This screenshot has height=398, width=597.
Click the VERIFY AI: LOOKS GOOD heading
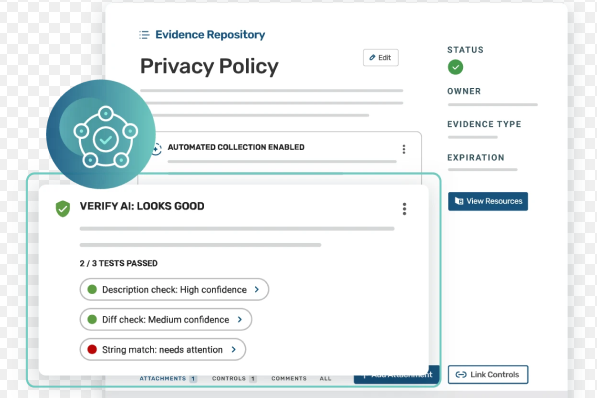pyautogui.click(x=142, y=206)
